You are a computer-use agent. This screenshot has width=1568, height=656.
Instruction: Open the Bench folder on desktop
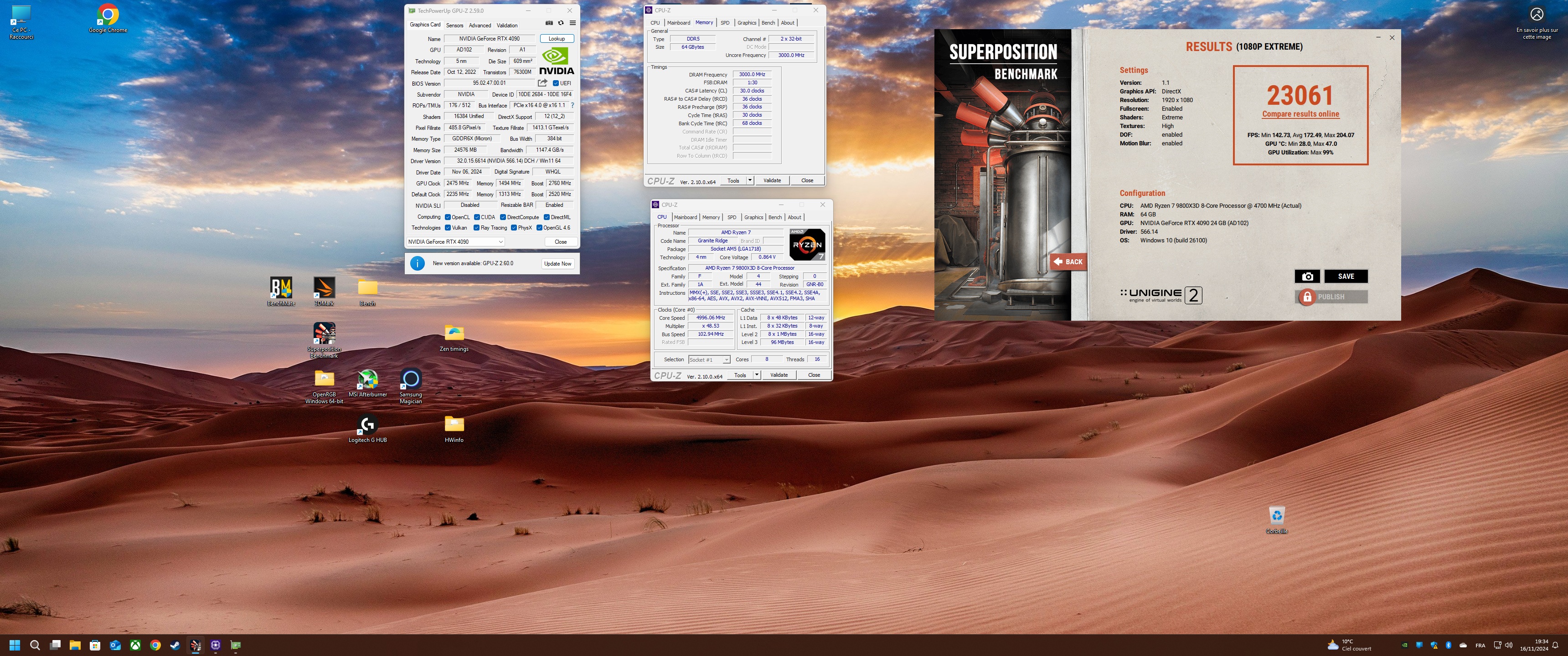point(367,292)
